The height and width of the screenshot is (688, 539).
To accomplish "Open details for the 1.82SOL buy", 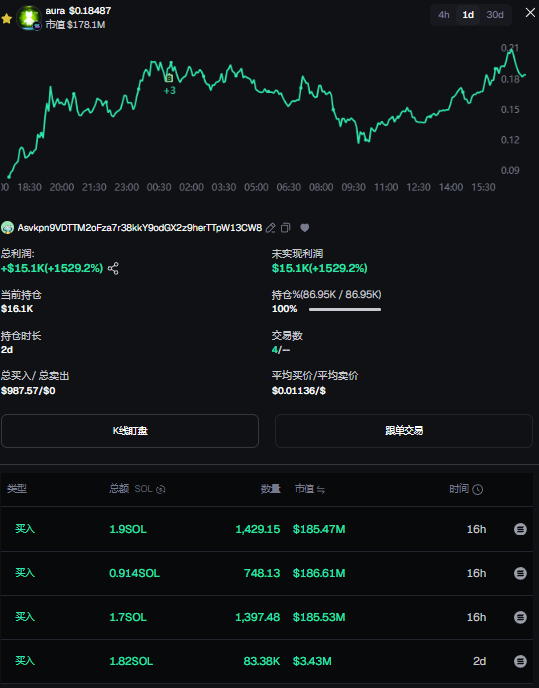I will (x=520, y=661).
